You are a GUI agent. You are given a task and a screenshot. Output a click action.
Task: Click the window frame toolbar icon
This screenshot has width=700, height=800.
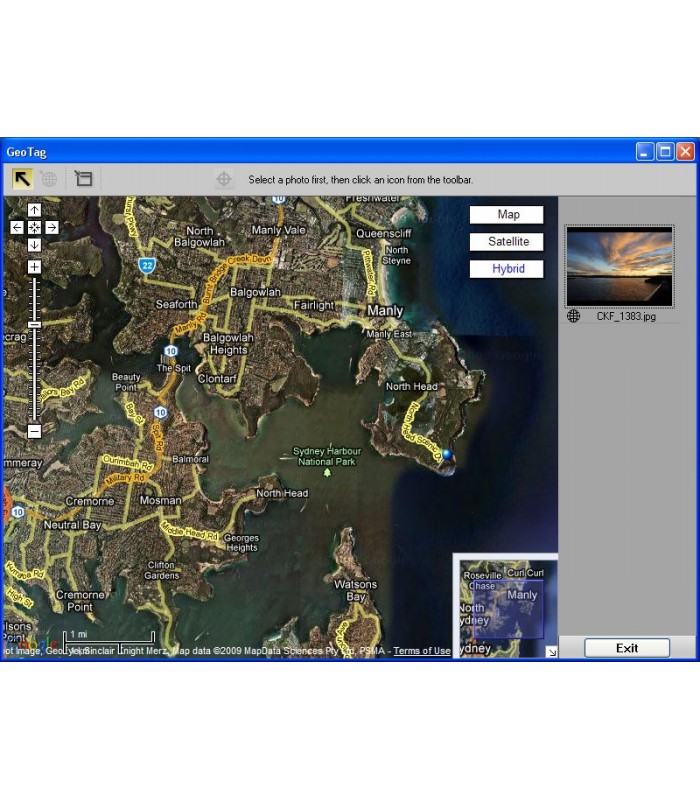point(84,179)
